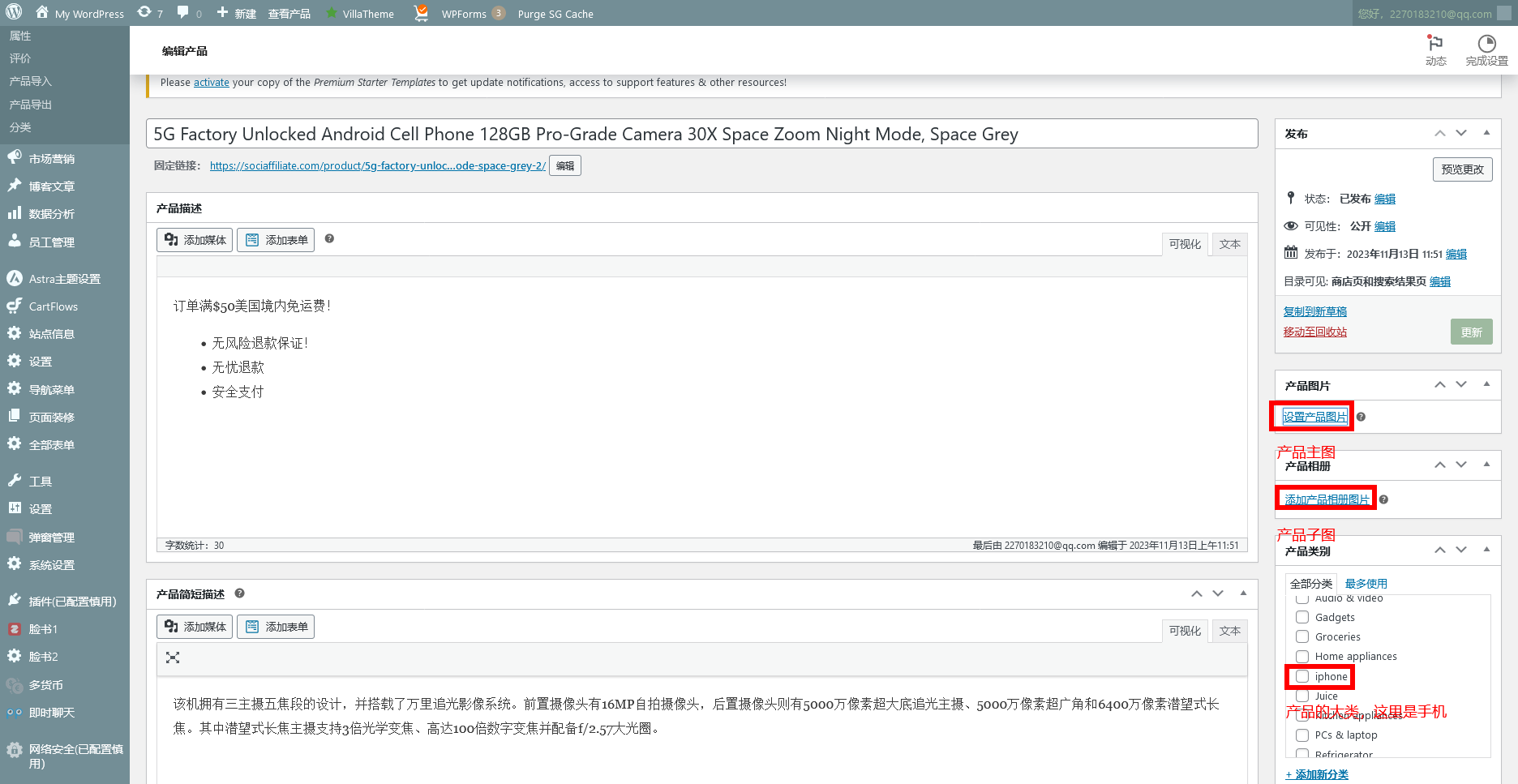
Task: Check the Gadgets category checkbox
Action: click(1302, 617)
